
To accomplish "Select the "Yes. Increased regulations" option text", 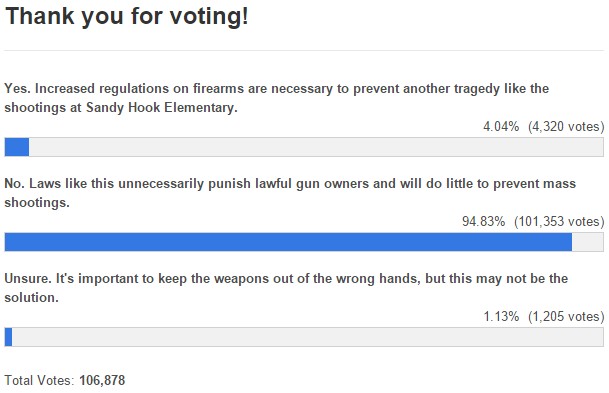I will [277, 98].
